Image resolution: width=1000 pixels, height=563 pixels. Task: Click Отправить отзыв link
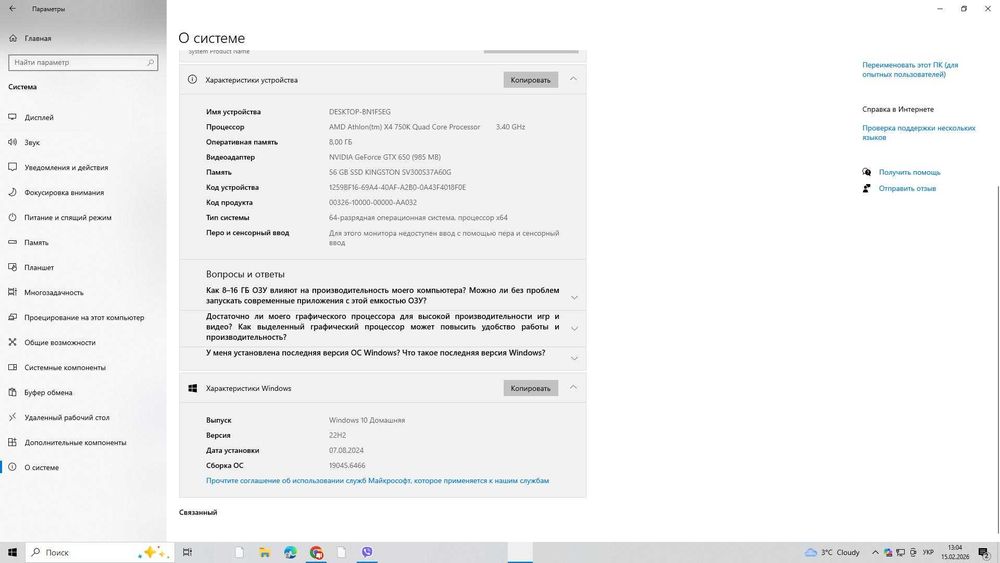[x=908, y=188]
